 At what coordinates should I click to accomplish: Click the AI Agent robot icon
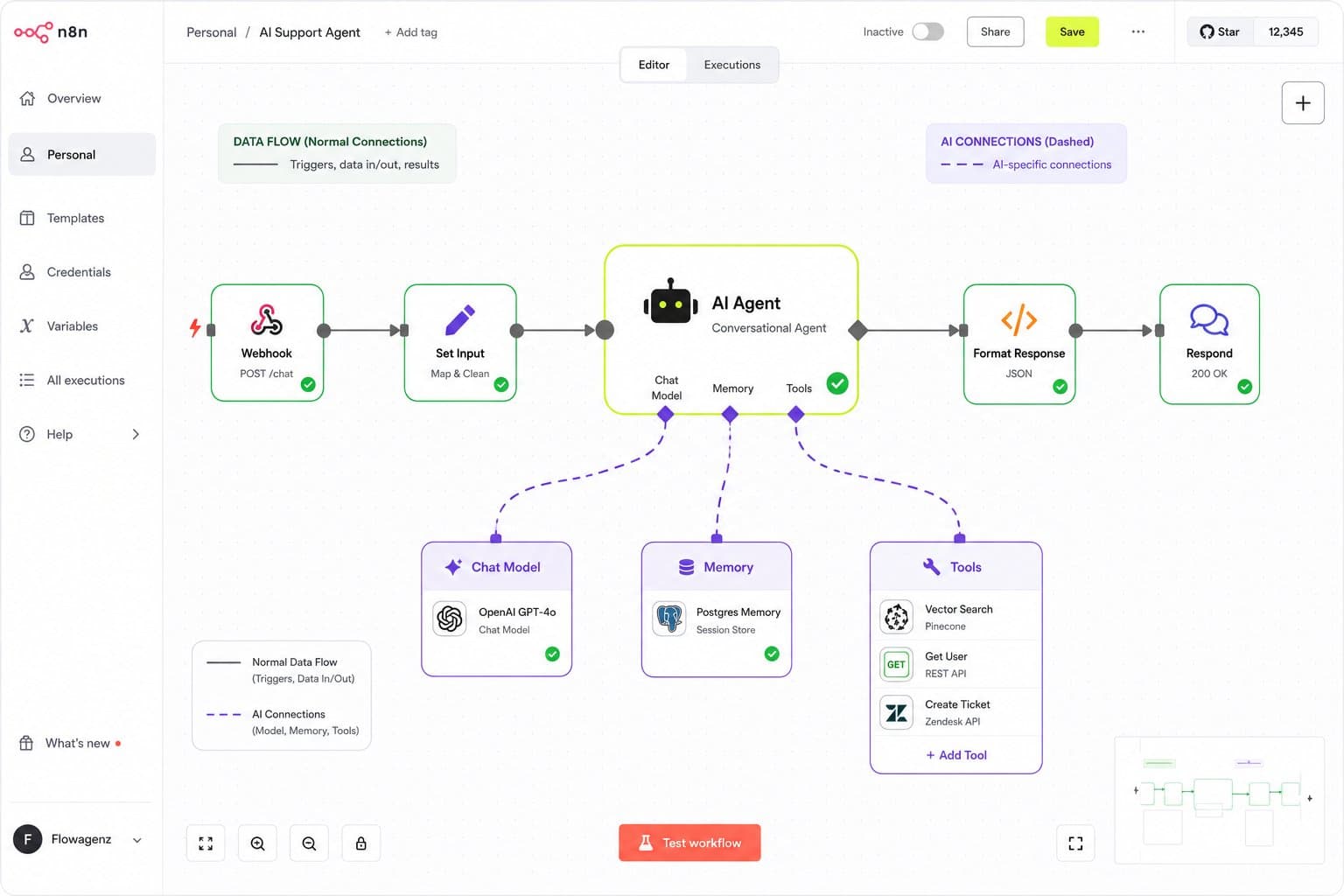tap(670, 302)
